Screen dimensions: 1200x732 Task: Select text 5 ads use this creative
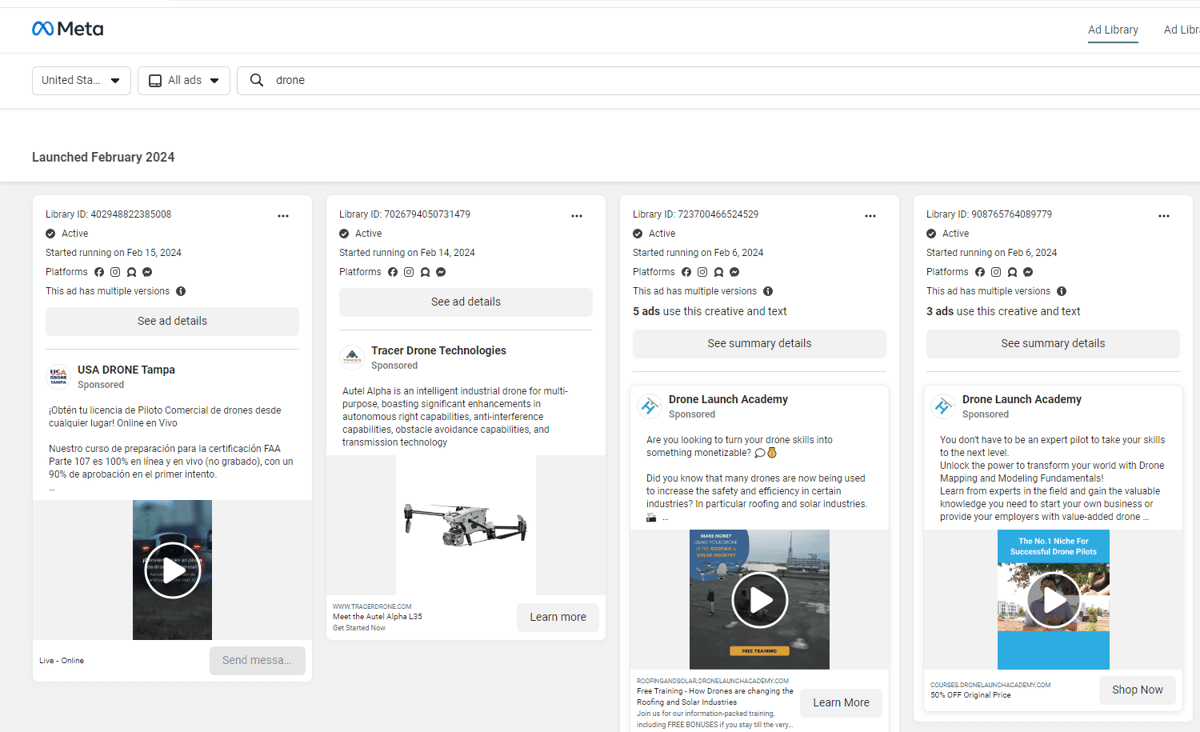point(710,311)
